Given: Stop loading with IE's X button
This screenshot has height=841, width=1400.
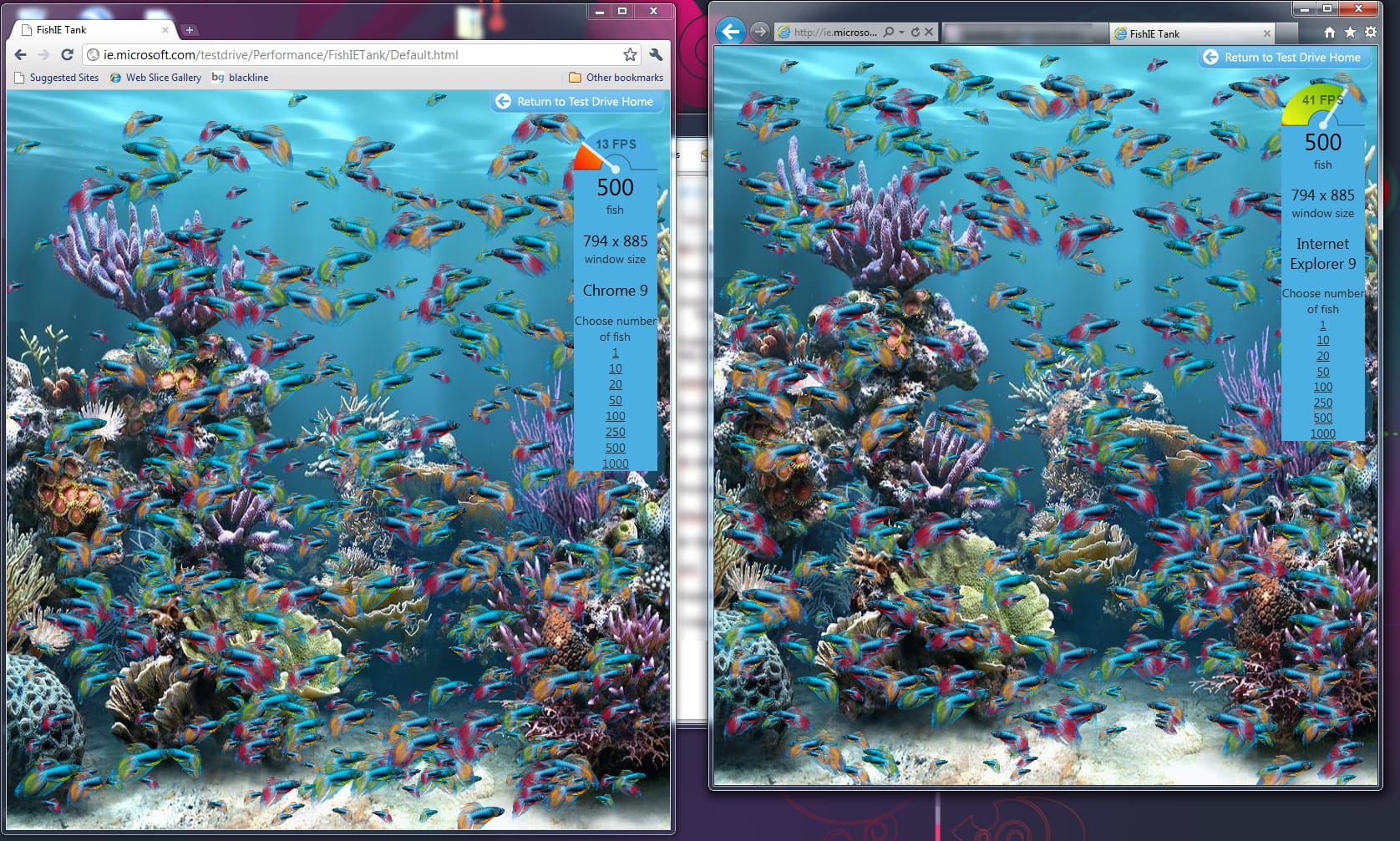Looking at the screenshot, I should (929, 33).
